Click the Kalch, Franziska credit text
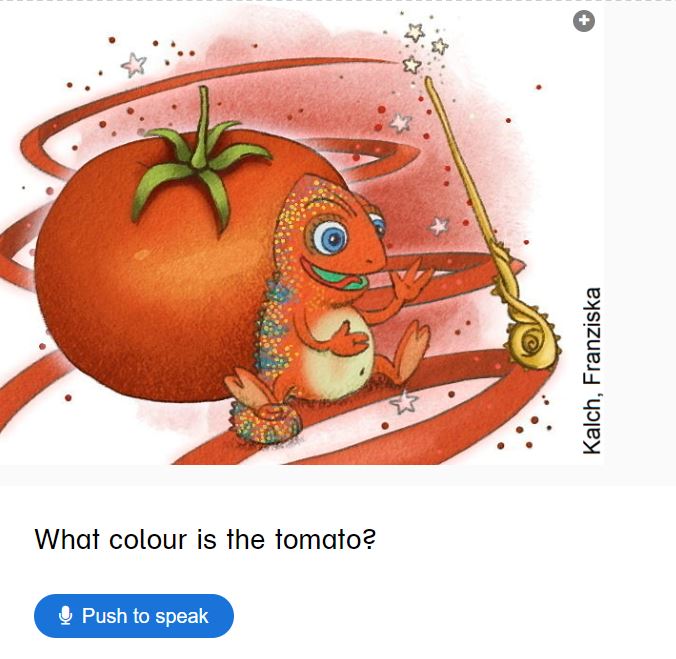 tap(592, 371)
